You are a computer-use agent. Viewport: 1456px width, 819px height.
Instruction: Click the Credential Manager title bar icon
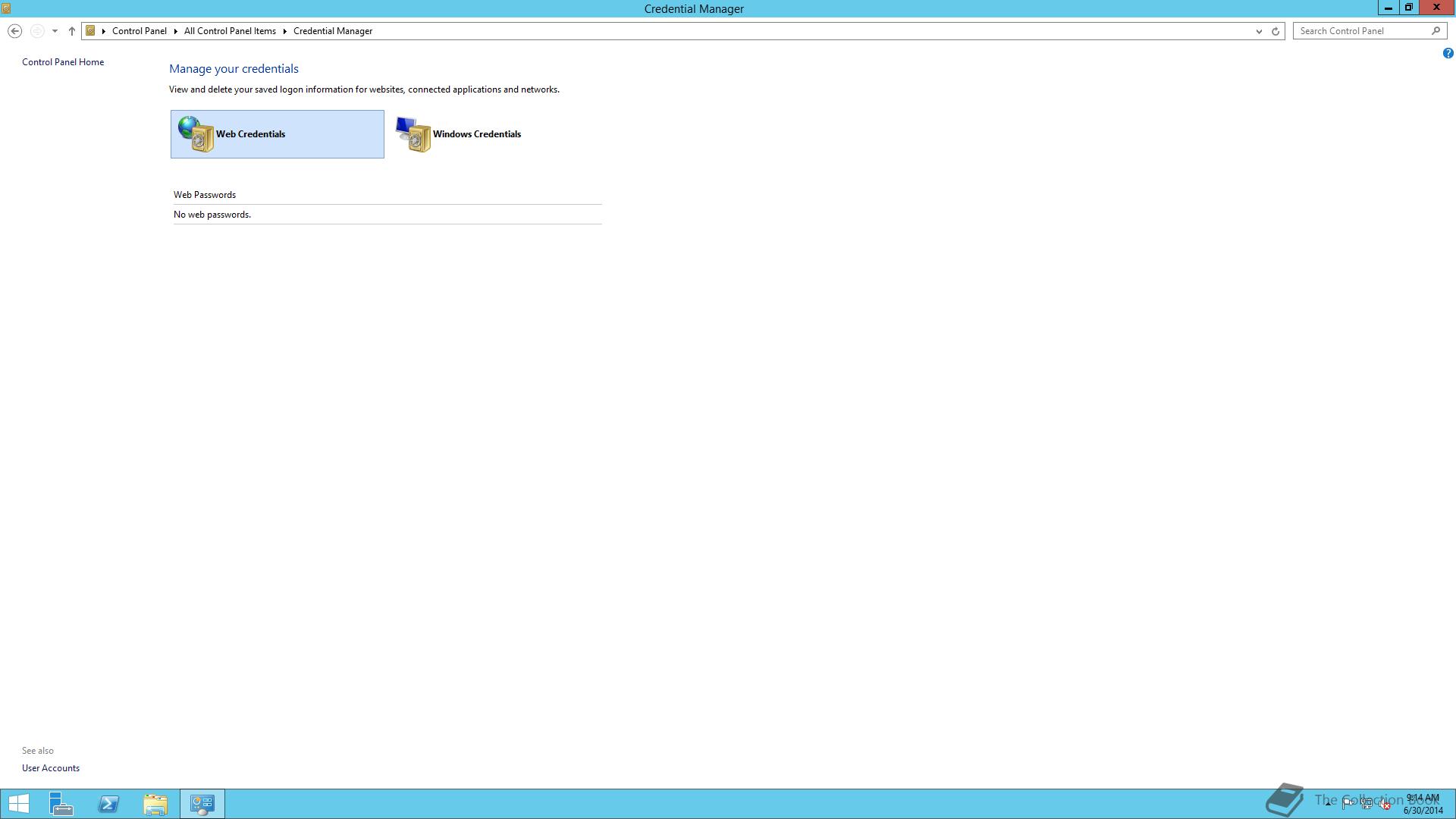click(6, 8)
